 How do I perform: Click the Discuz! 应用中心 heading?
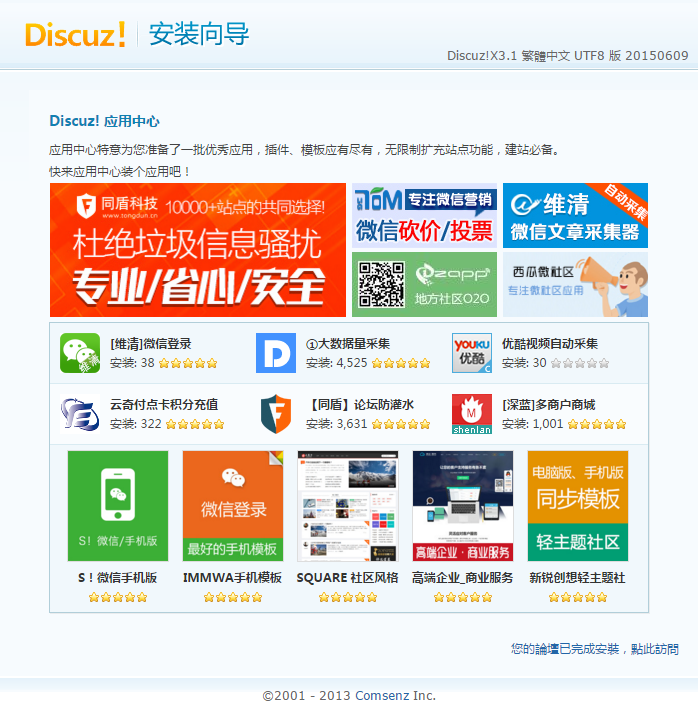click(104, 121)
